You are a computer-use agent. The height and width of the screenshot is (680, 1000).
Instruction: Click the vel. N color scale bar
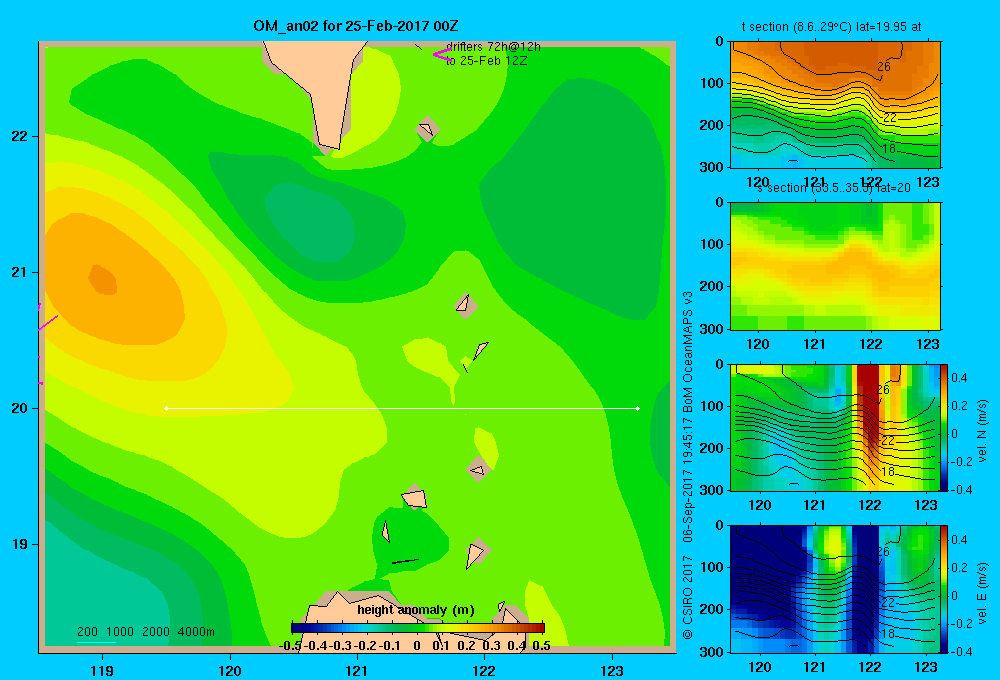click(945, 427)
